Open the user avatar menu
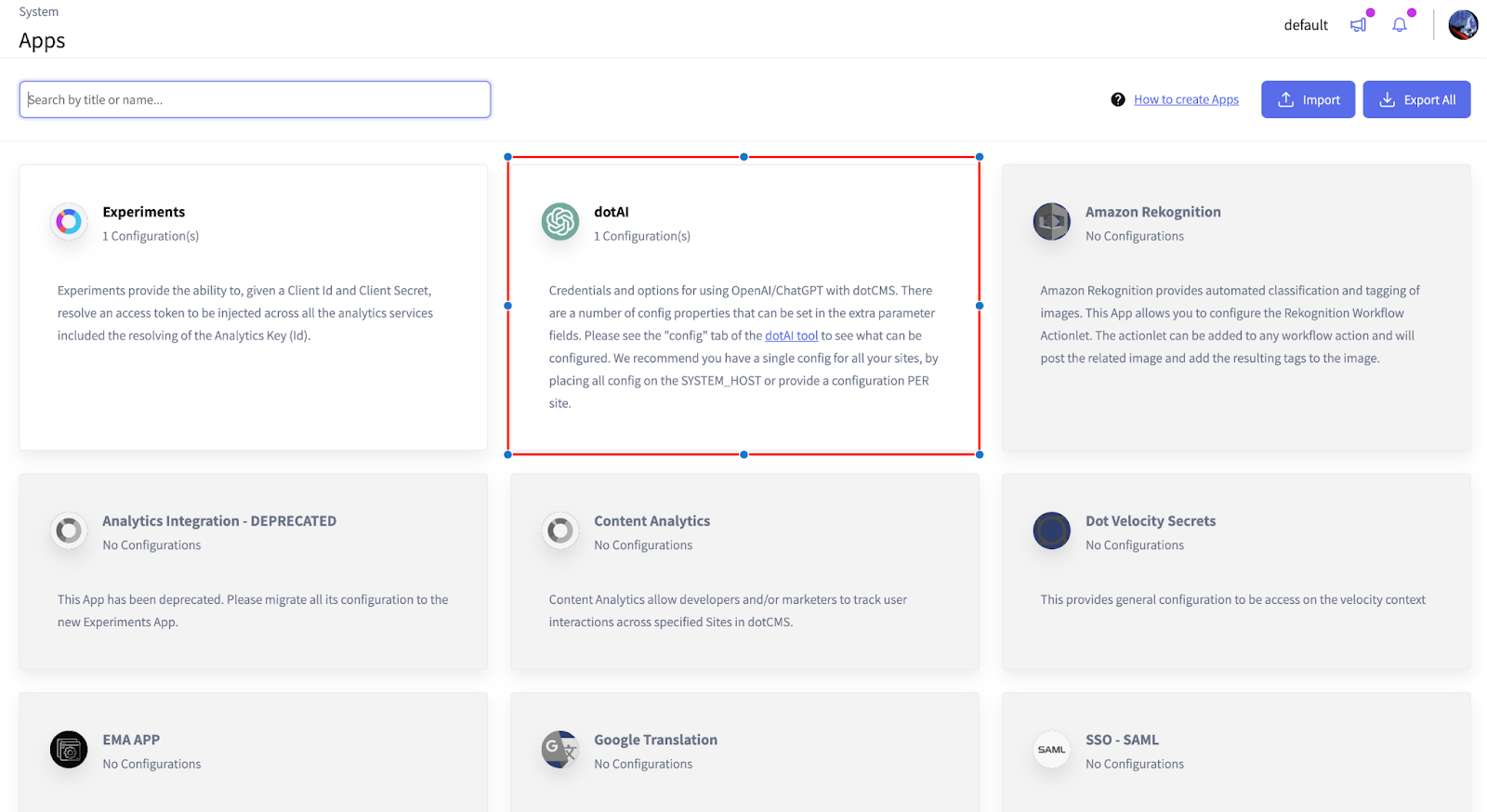This screenshot has width=1487, height=812. [1463, 25]
